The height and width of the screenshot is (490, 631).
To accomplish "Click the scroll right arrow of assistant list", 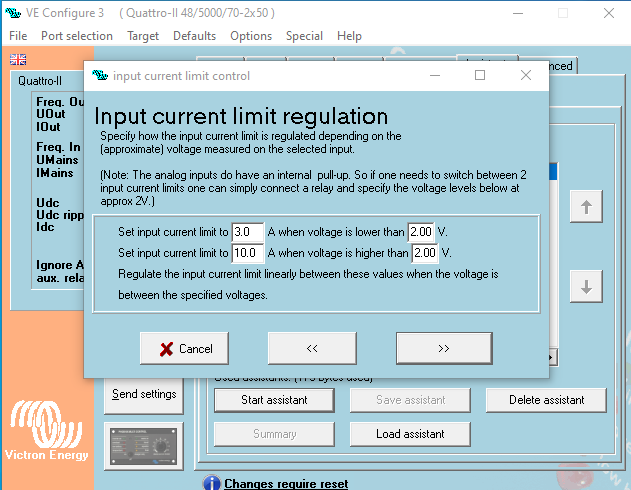I will click(x=553, y=357).
